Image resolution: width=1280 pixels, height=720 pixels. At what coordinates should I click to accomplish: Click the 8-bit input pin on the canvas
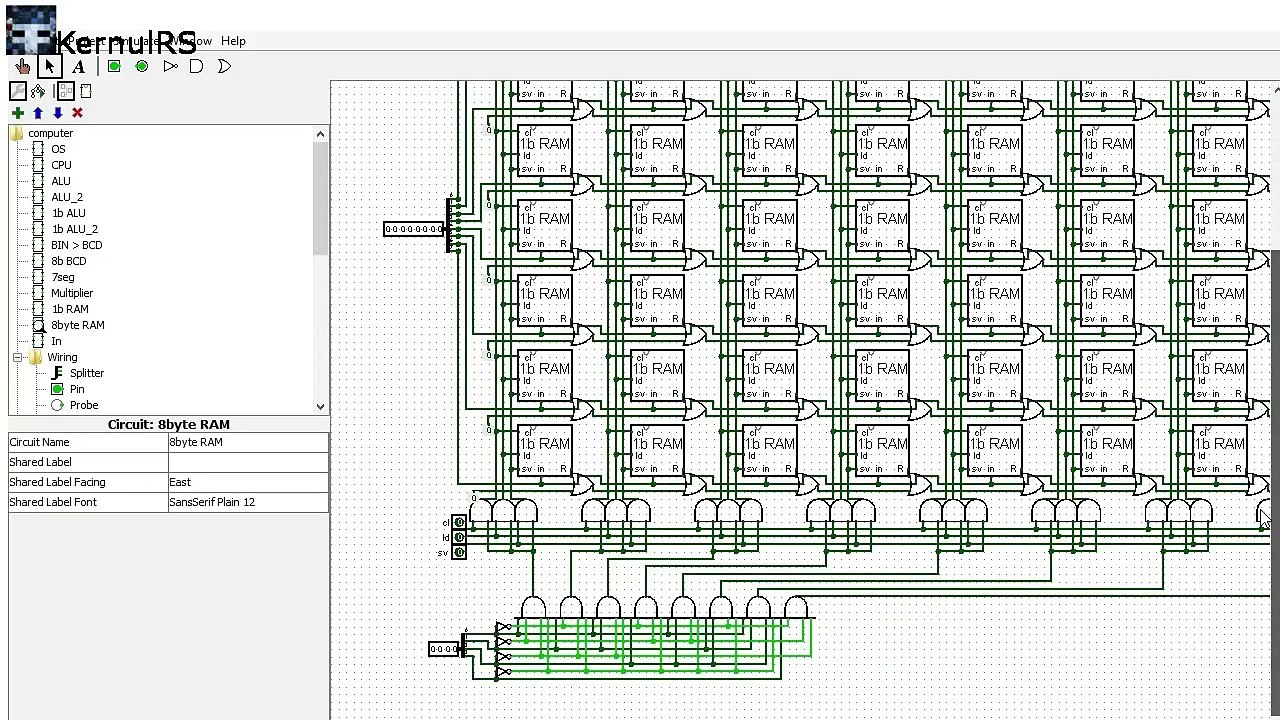[414, 229]
